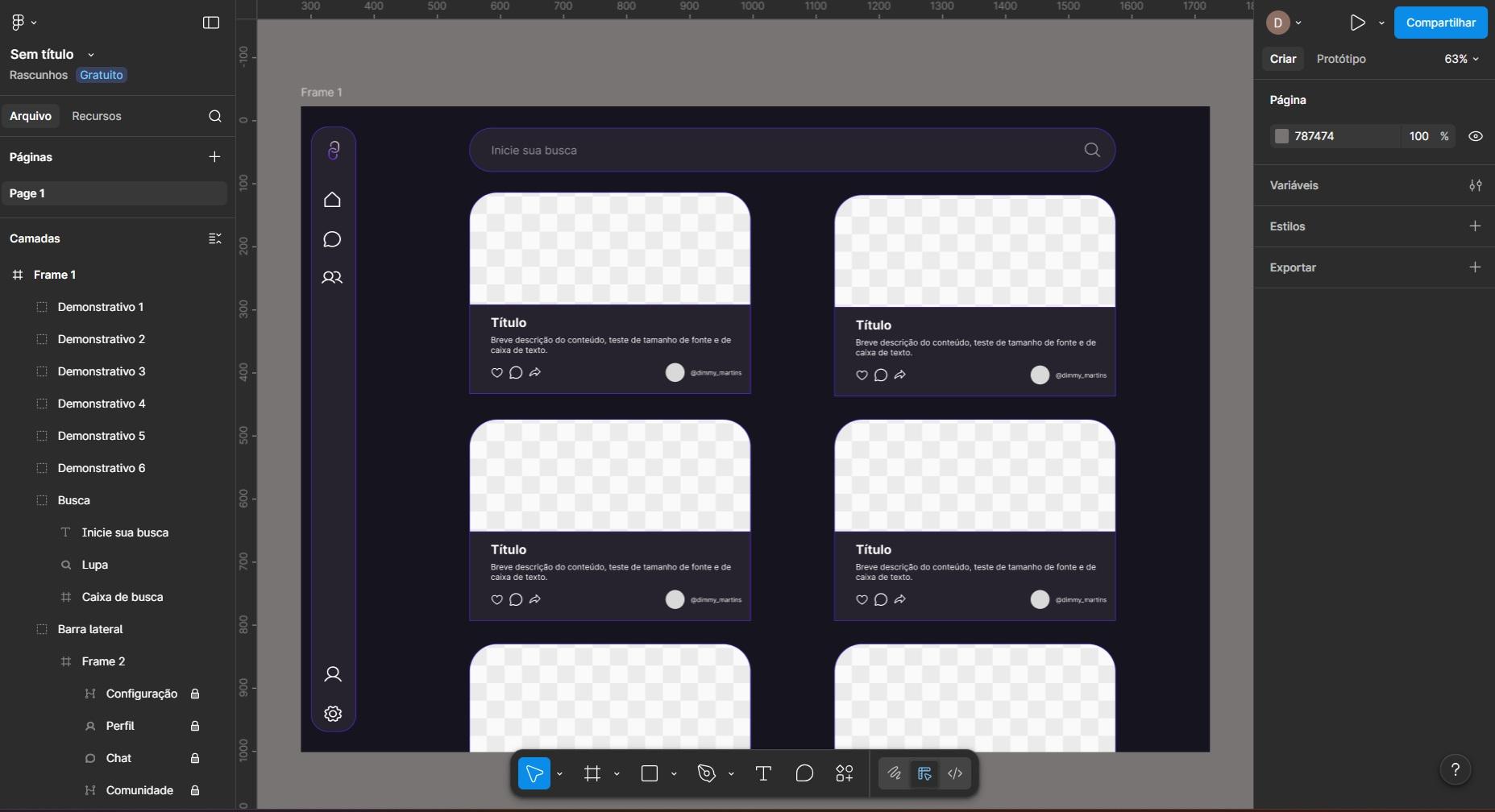Click the Gratuito plan badge
Screen dimensions: 1495x812
tap(102, 75)
